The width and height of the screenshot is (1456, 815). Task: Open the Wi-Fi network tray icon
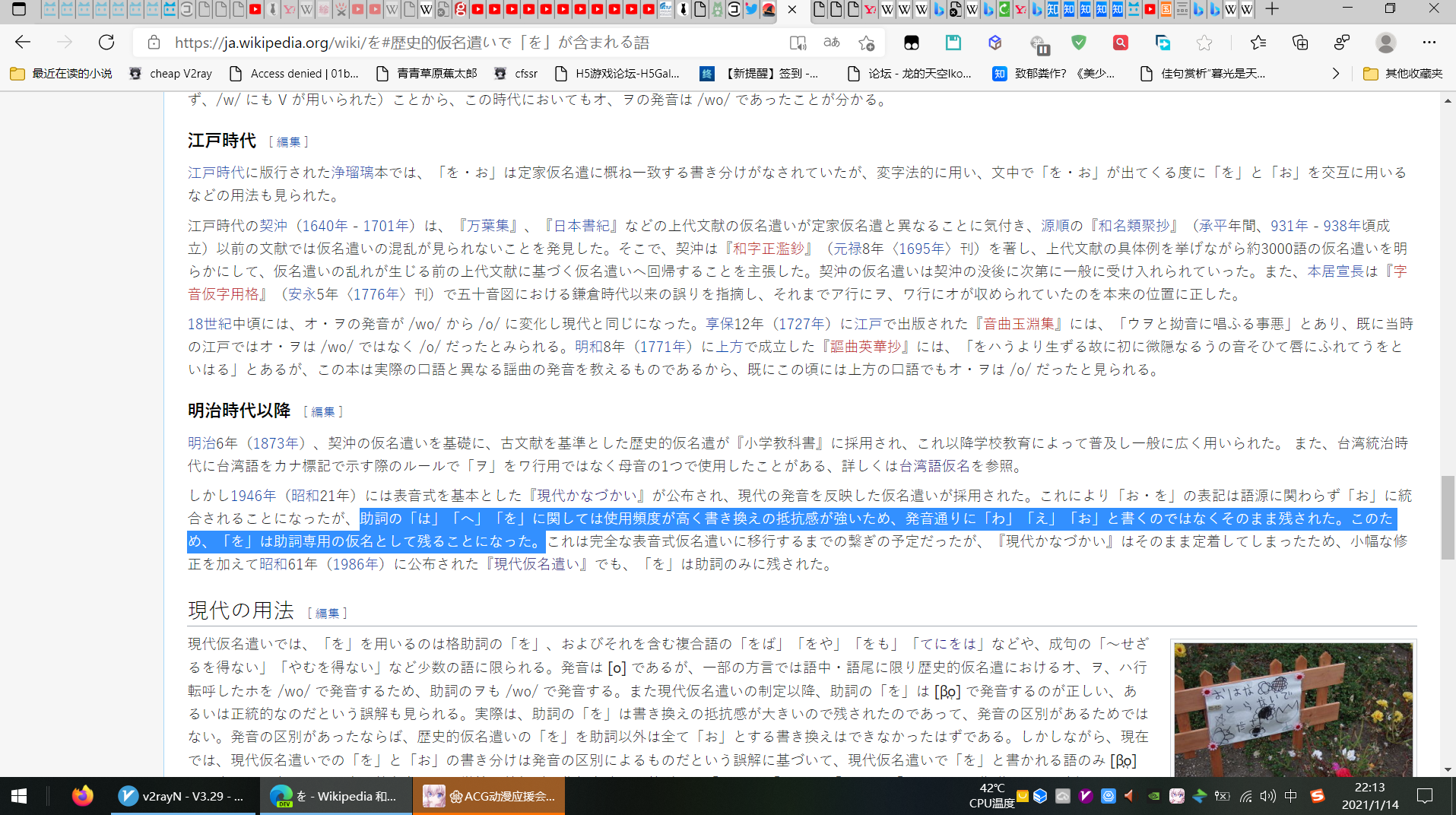(x=1245, y=796)
